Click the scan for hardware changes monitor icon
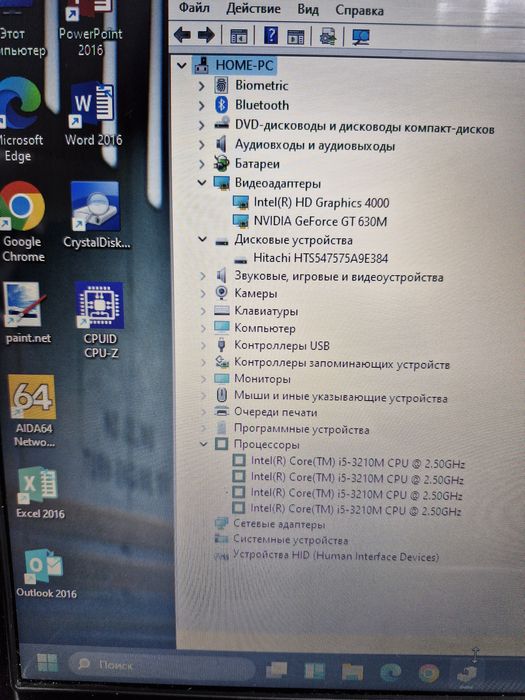 pyautogui.click(x=360, y=37)
